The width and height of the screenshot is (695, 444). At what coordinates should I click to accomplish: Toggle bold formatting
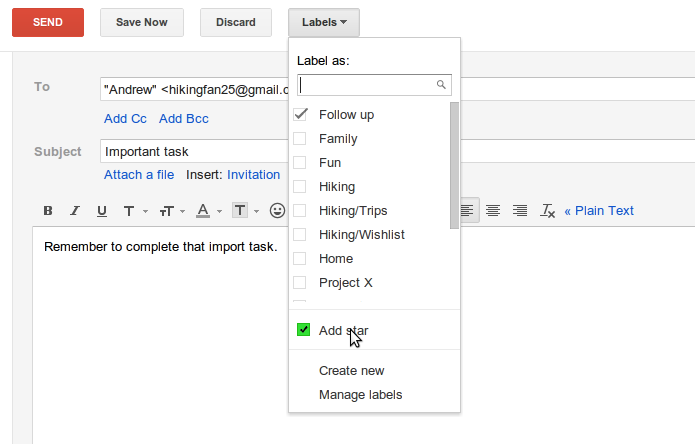pos(48,211)
